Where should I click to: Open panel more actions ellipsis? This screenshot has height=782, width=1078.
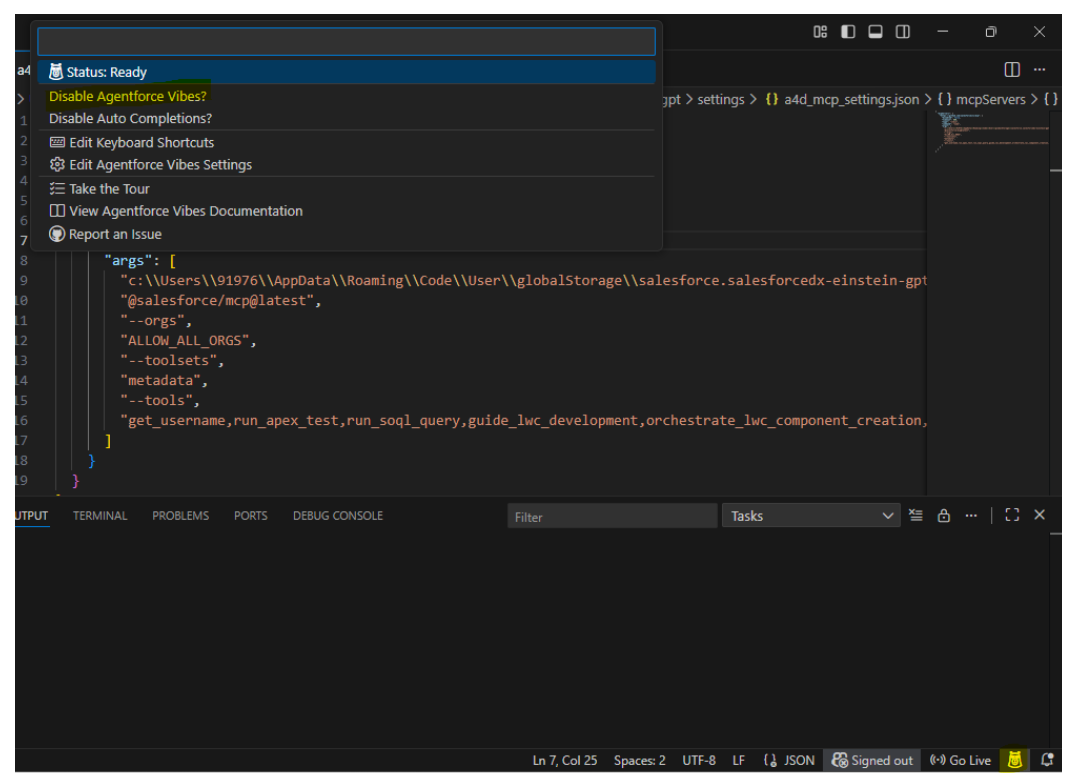pos(970,515)
